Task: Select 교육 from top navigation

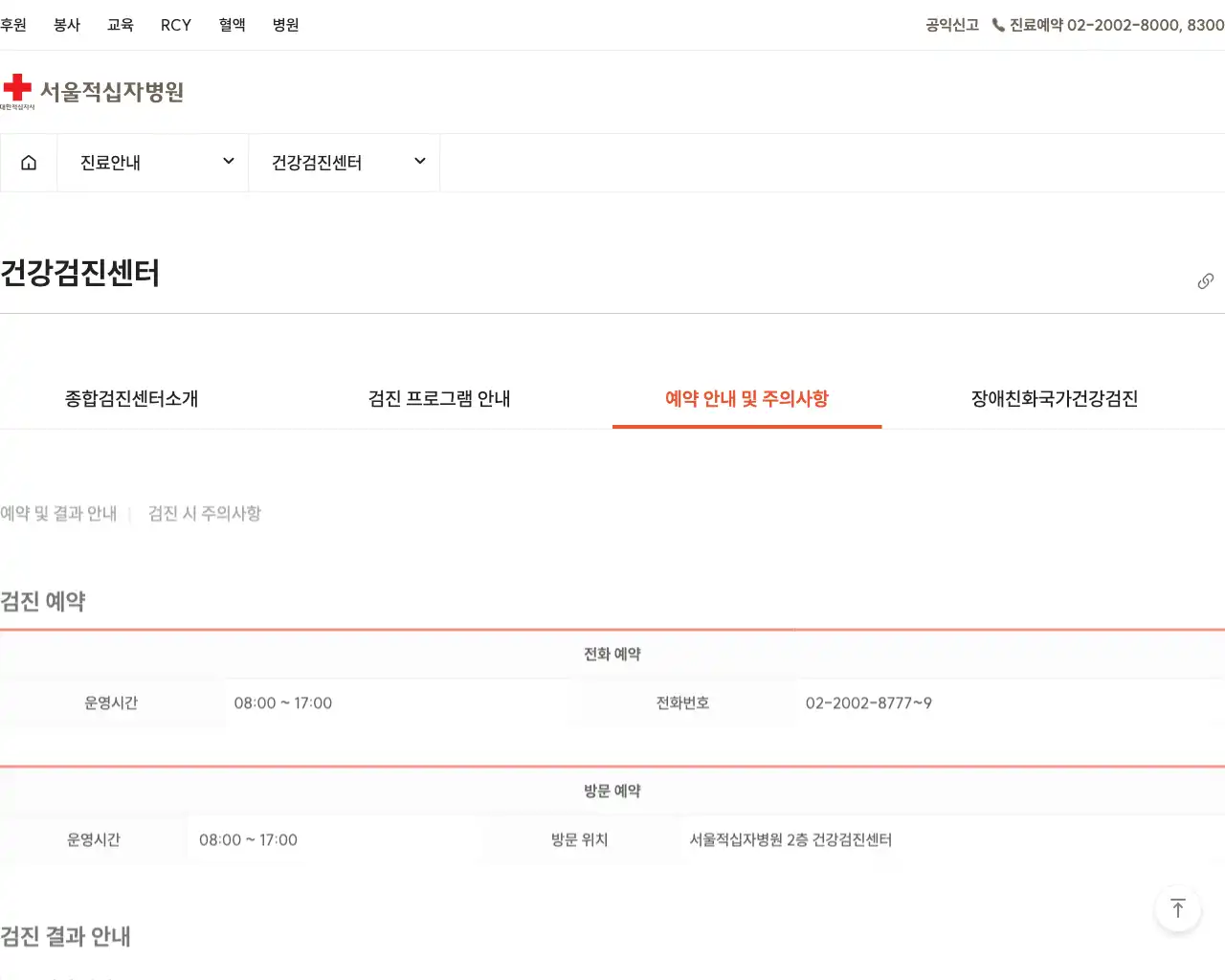Action: 121,25
